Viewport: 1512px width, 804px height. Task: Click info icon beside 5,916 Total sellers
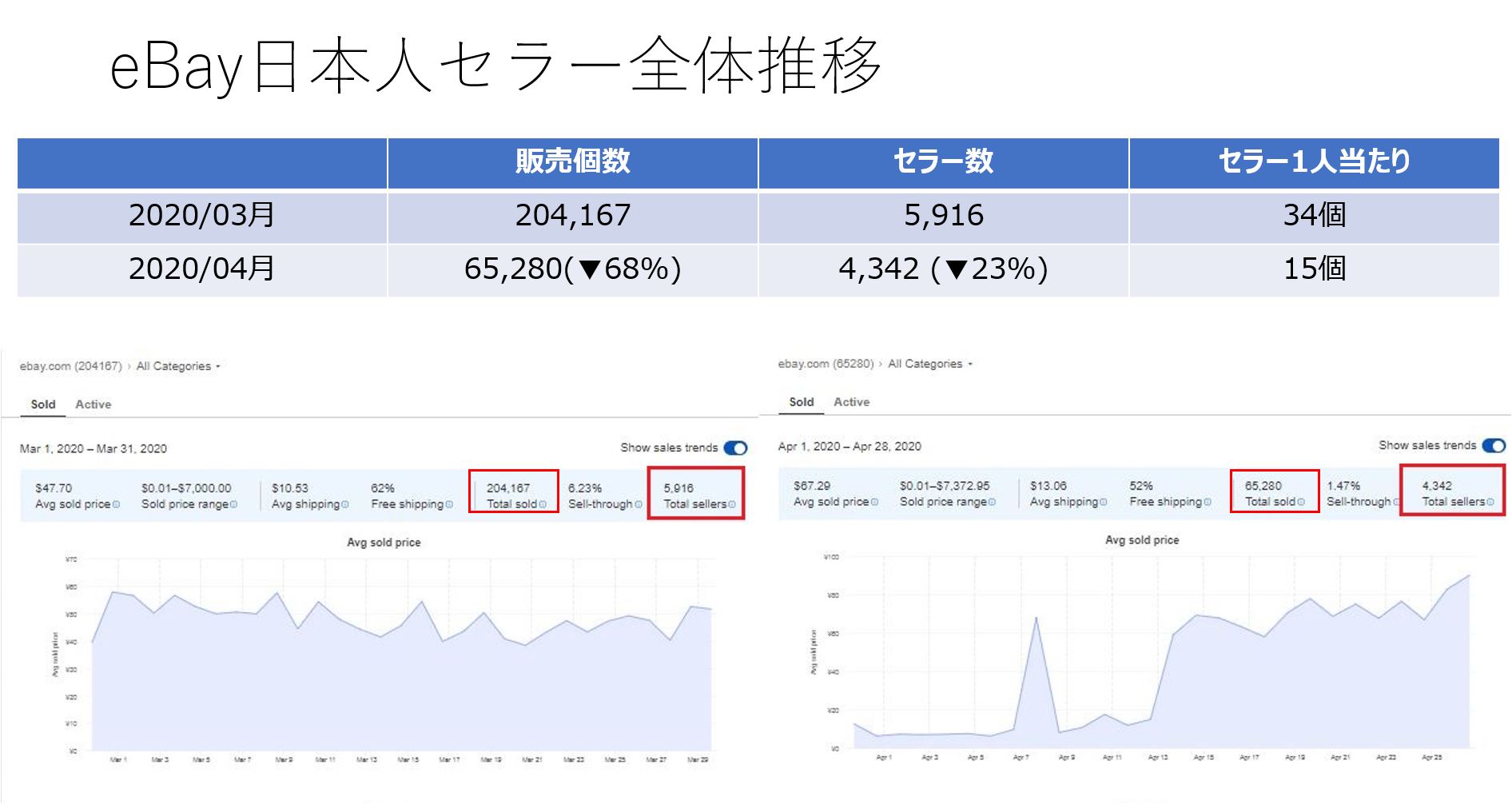732,504
